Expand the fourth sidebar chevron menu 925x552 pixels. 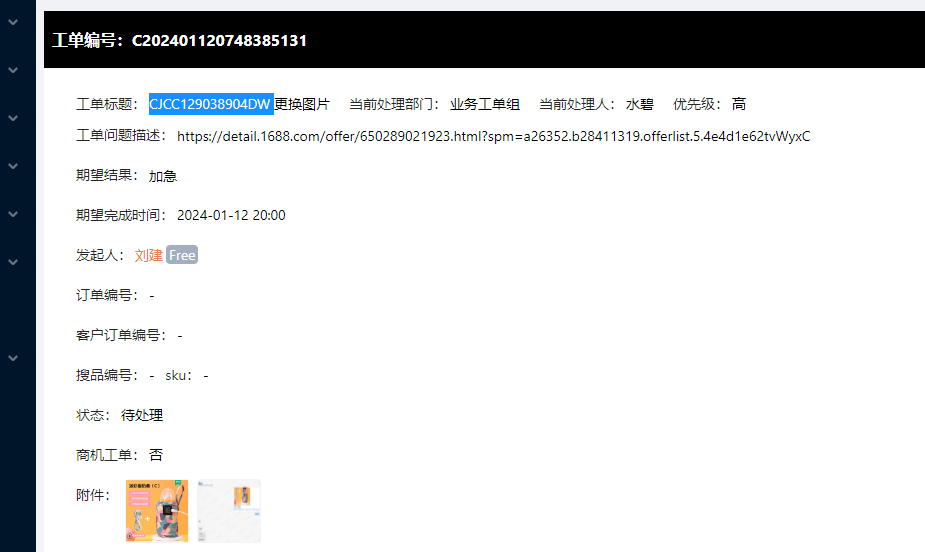[13, 166]
